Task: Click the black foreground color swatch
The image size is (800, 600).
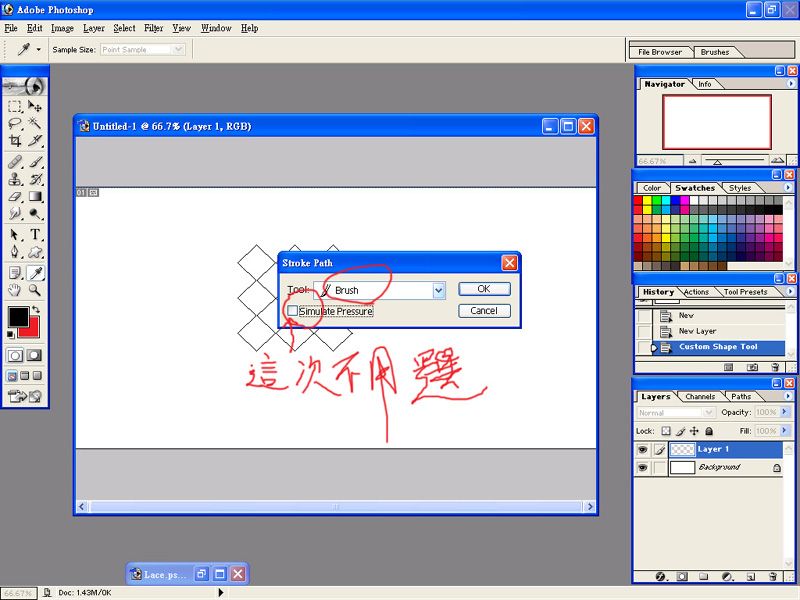Action: [16, 315]
